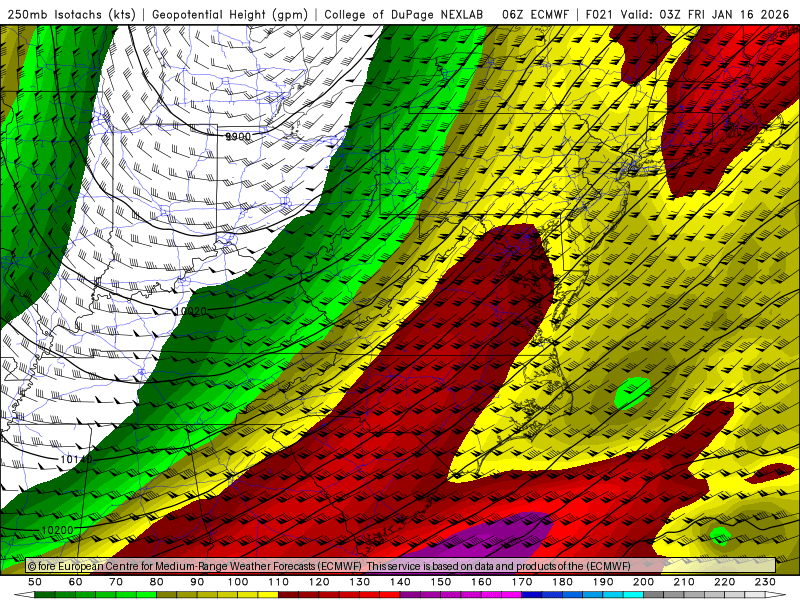Click the 180 value on the color scale
Viewport: 800px width, 600px height.
click(563, 582)
